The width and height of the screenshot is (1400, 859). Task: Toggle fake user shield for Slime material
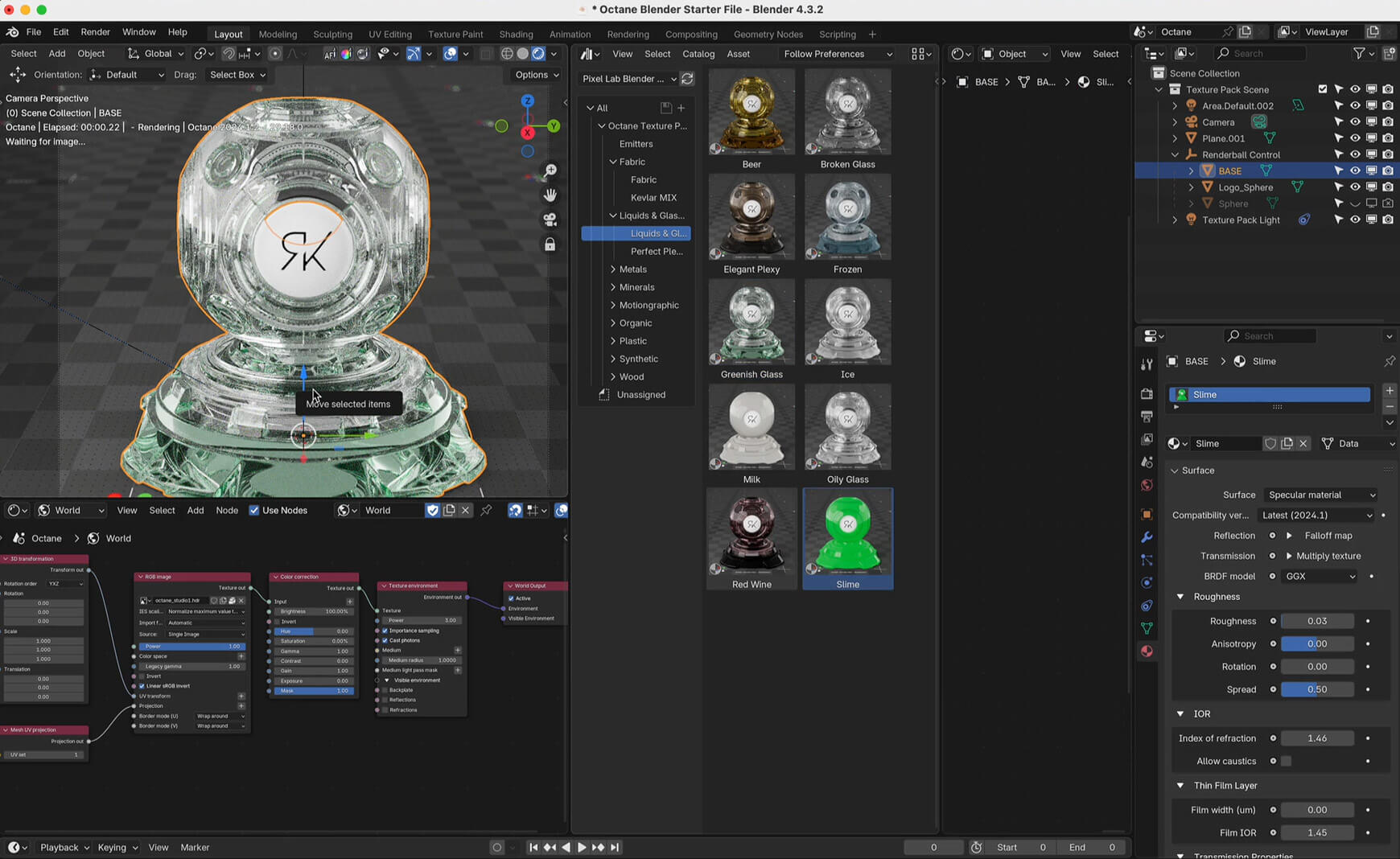pyautogui.click(x=1270, y=443)
